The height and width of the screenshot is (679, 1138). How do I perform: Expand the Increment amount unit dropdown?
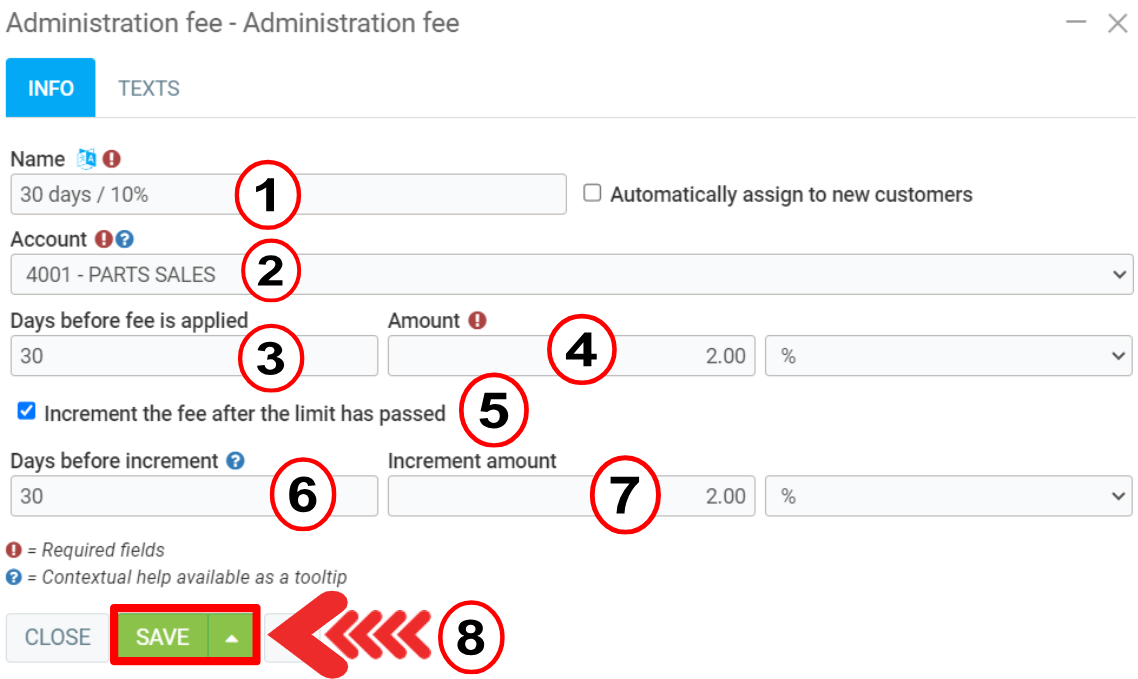[x=947, y=496]
